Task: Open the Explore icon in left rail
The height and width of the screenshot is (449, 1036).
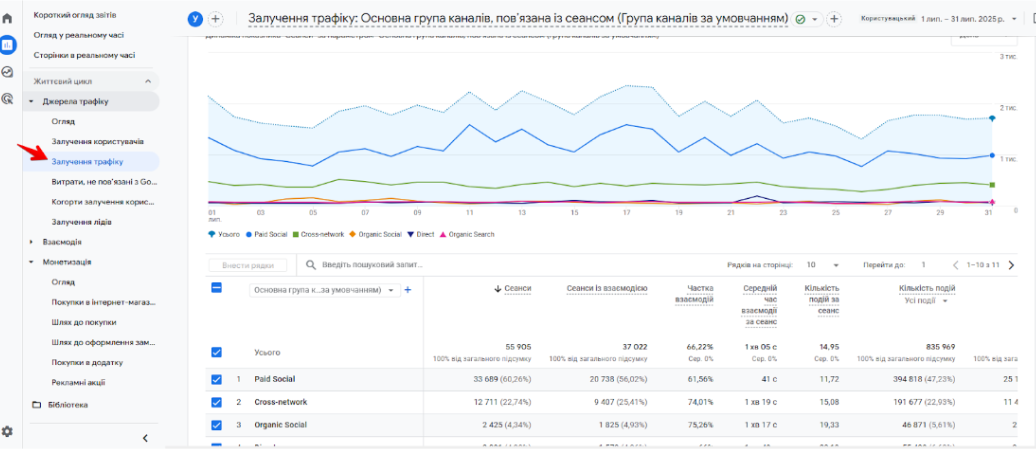Action: 8,72
